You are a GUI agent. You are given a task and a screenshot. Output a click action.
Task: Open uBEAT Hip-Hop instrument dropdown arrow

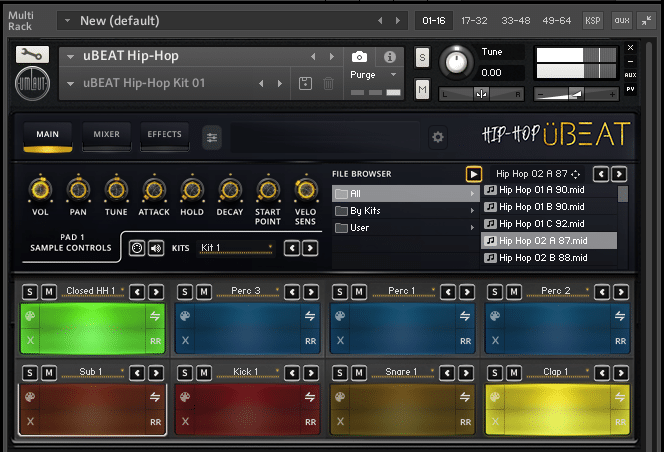[70, 56]
